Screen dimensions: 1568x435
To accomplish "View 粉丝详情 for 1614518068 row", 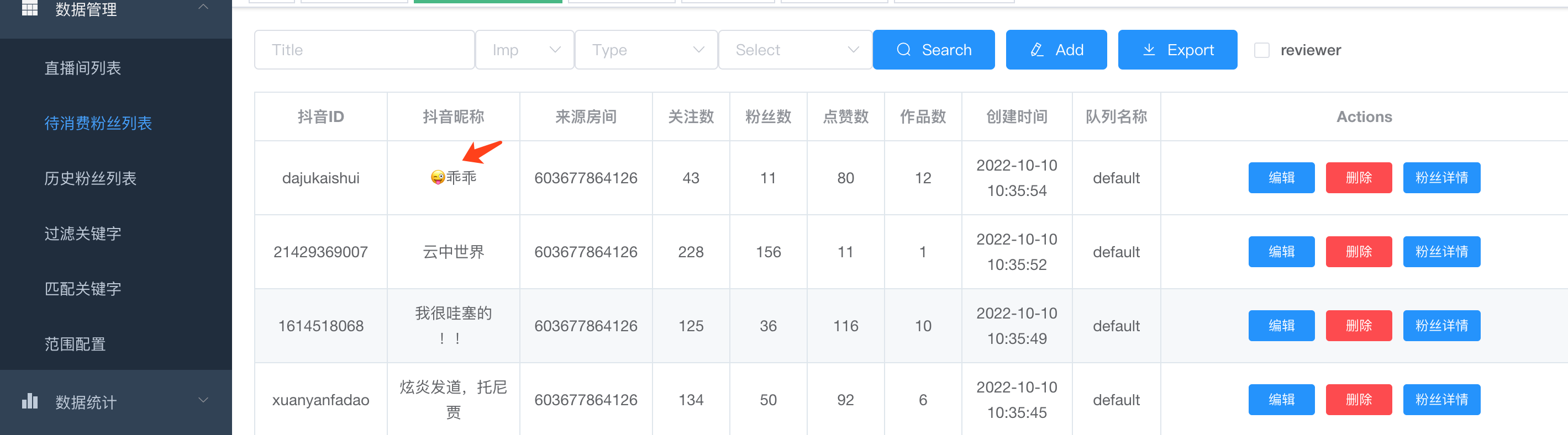I will tap(1441, 326).
